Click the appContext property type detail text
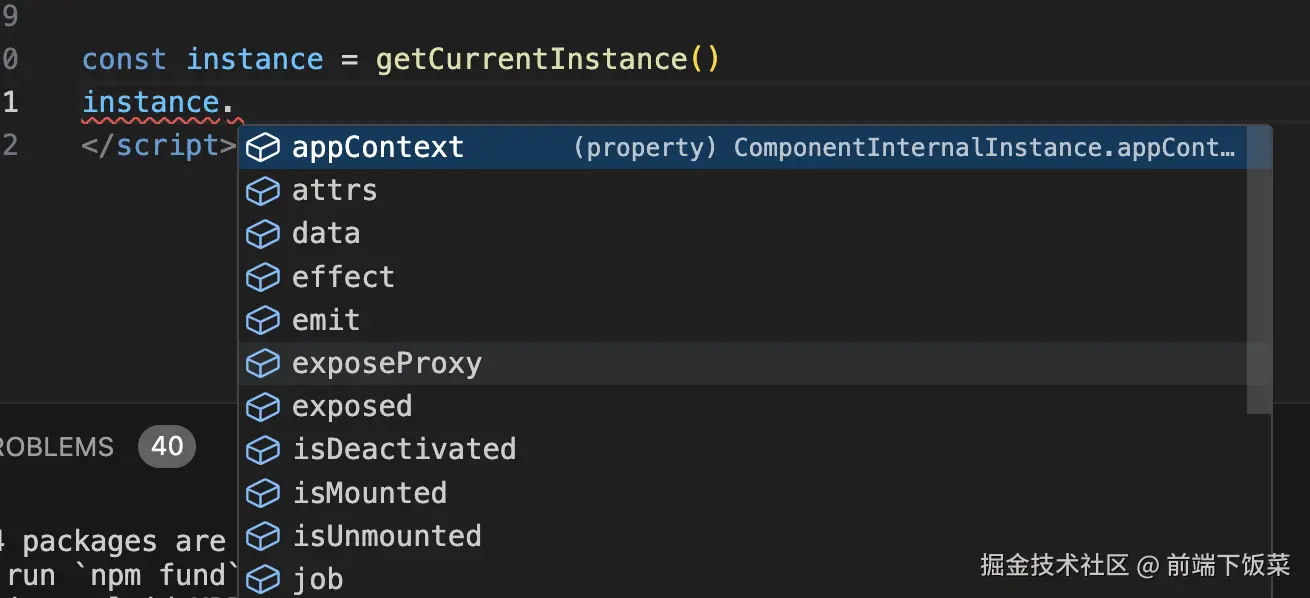Screen dimensions: 1310x598 click(905, 148)
